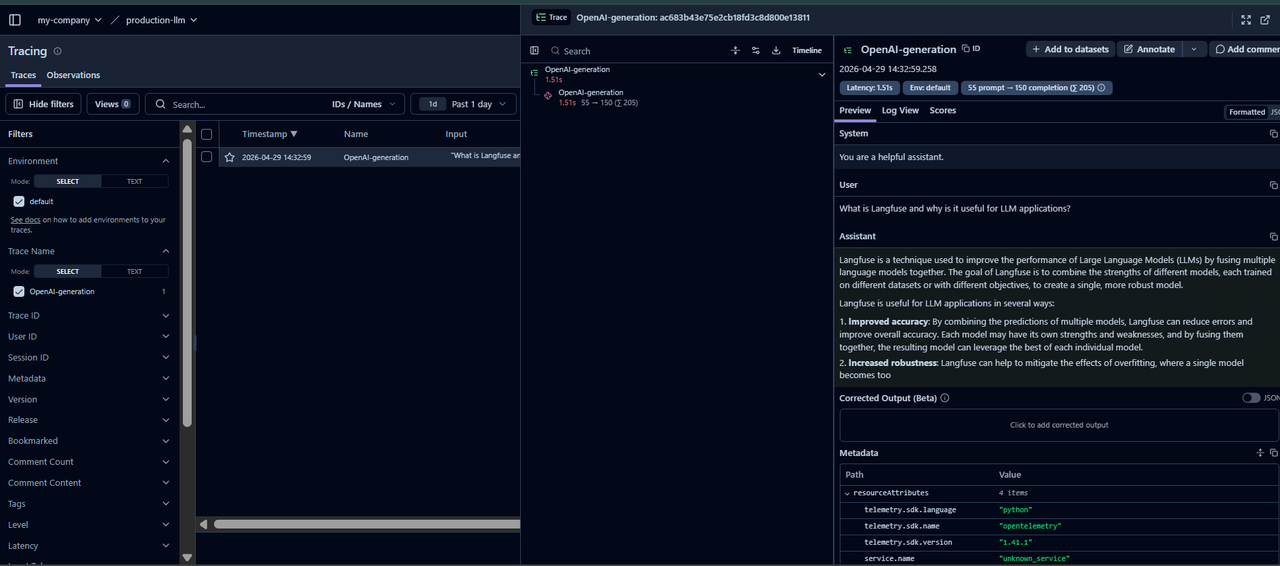Select all traces header checkbox
The height and width of the screenshot is (566, 1280).
(206, 134)
